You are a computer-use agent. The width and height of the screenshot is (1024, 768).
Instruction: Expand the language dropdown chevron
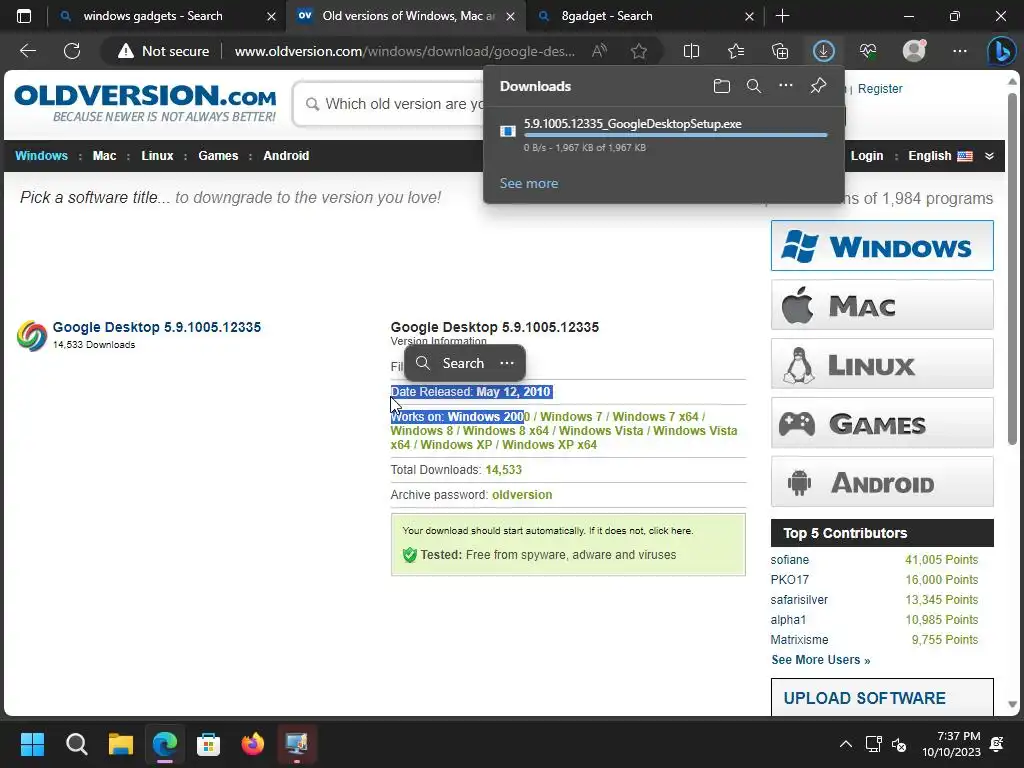point(989,156)
